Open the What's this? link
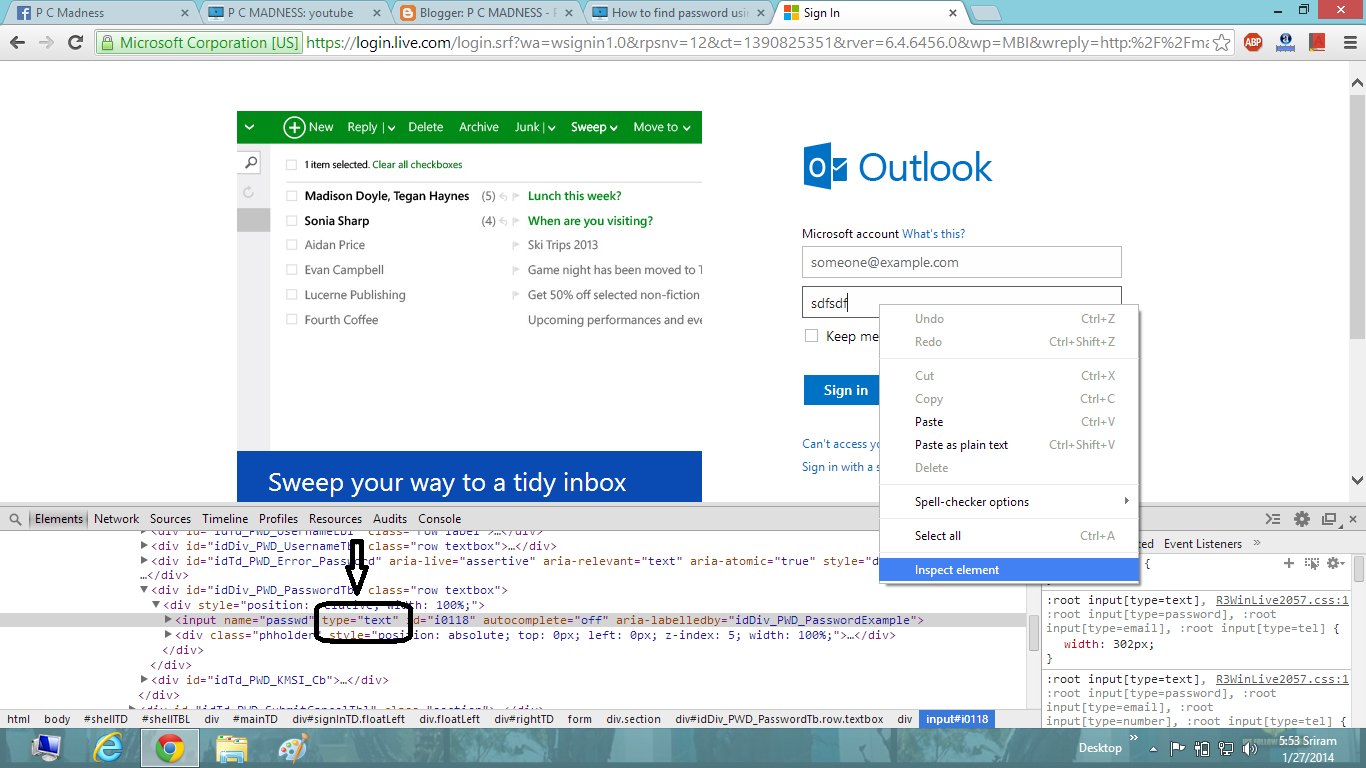Viewport: 1366px width, 768px height. pos(933,234)
